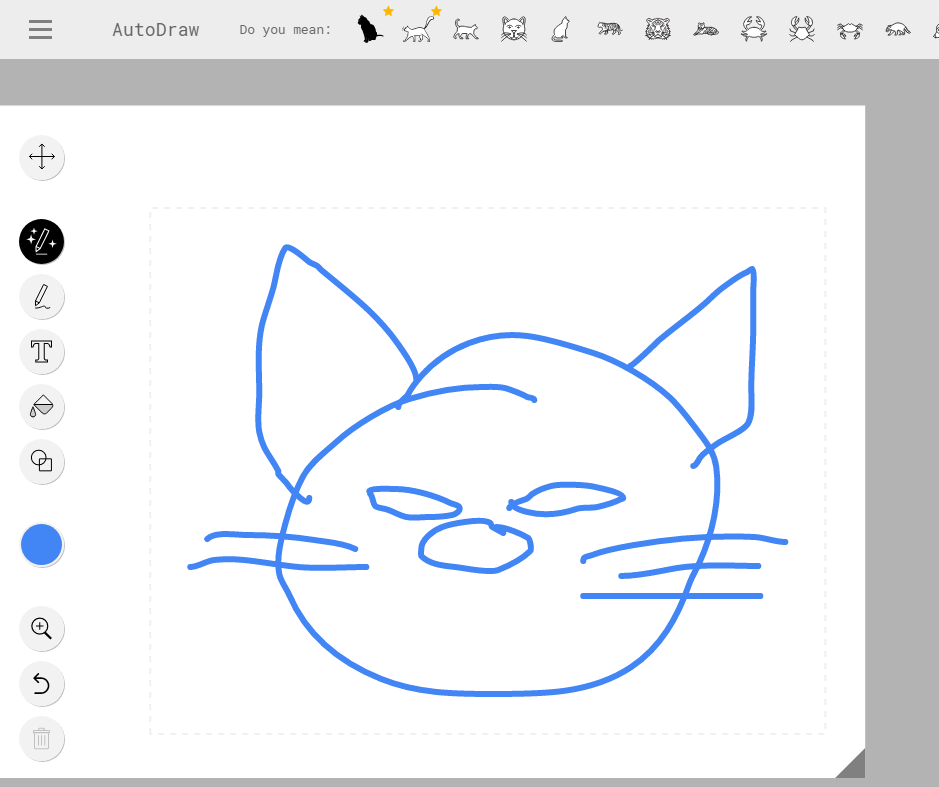The image size is (939, 787).
Task: Open the hamburger menu
Action: click(x=40, y=29)
